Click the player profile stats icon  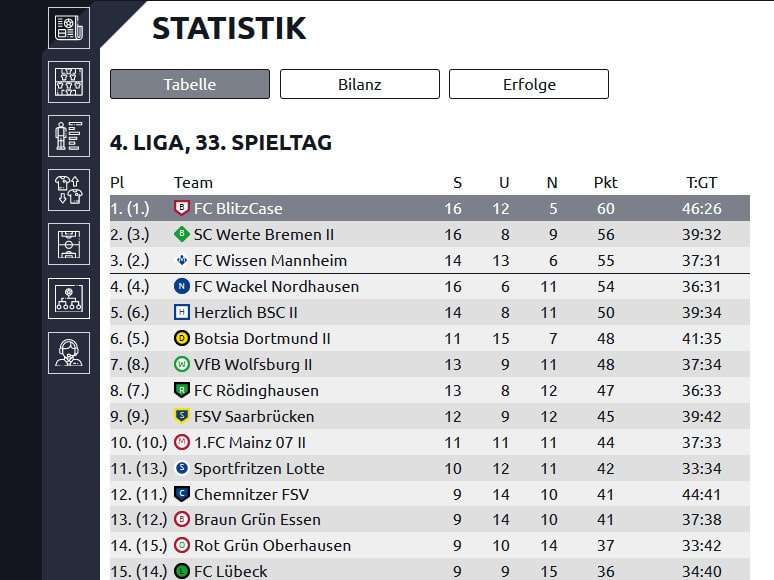[x=69, y=136]
